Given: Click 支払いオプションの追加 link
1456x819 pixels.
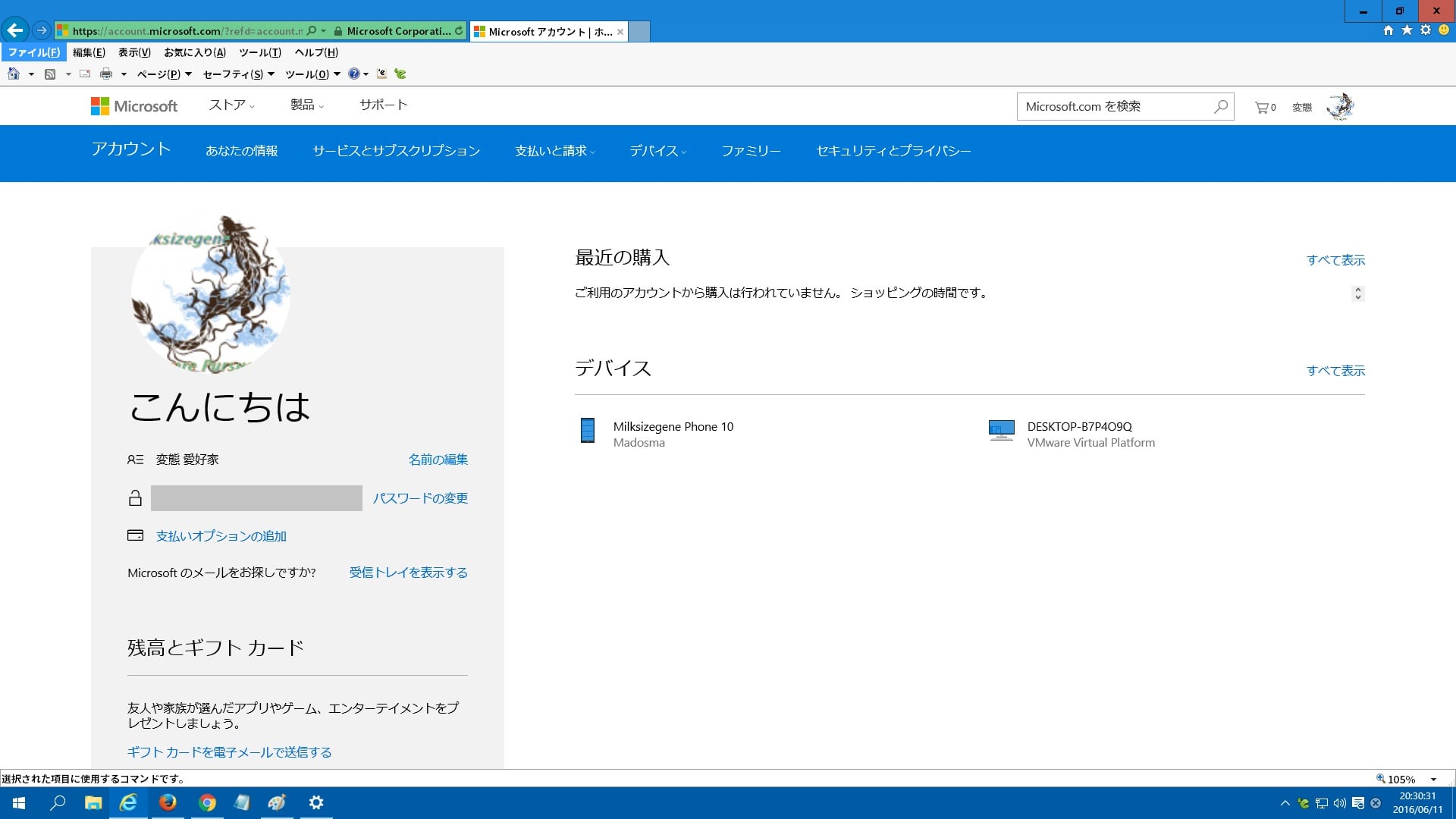Looking at the screenshot, I should click(221, 536).
